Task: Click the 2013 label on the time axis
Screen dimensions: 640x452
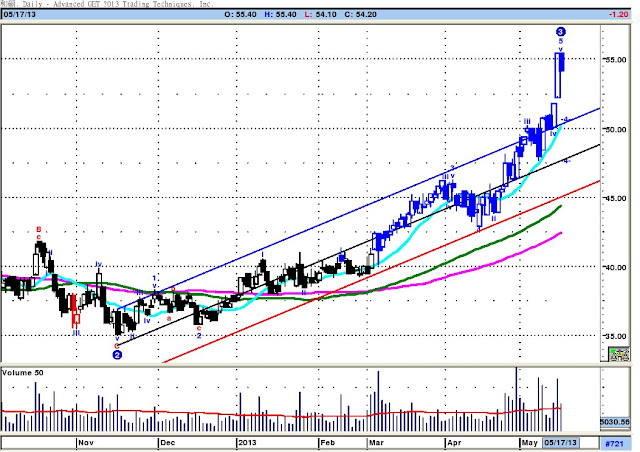Action: (x=247, y=443)
